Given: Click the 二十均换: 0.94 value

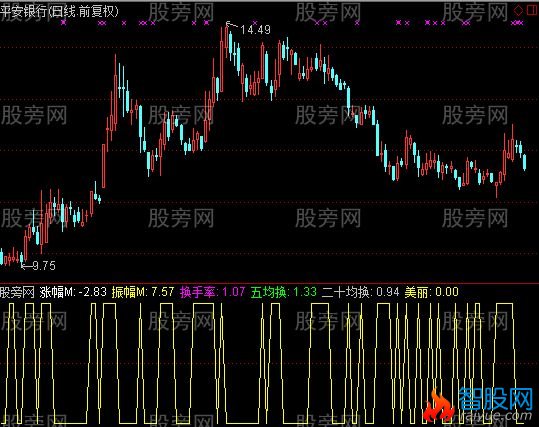Looking at the screenshot, I should click(x=361, y=292).
